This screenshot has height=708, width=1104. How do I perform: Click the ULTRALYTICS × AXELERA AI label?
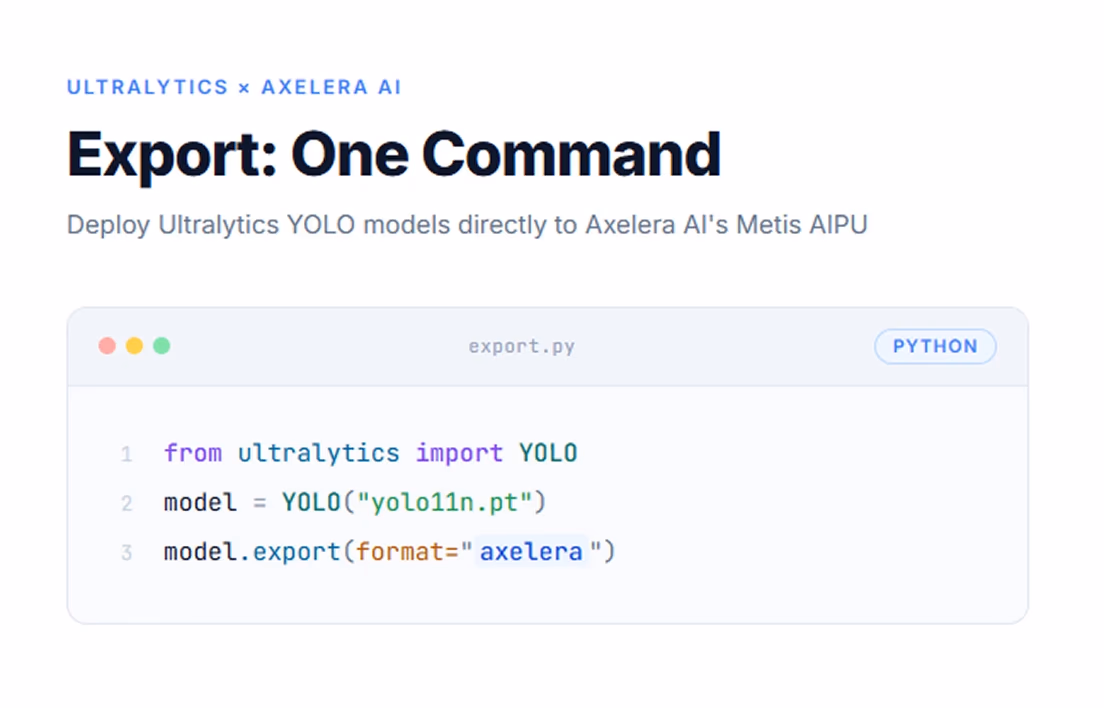coord(234,87)
